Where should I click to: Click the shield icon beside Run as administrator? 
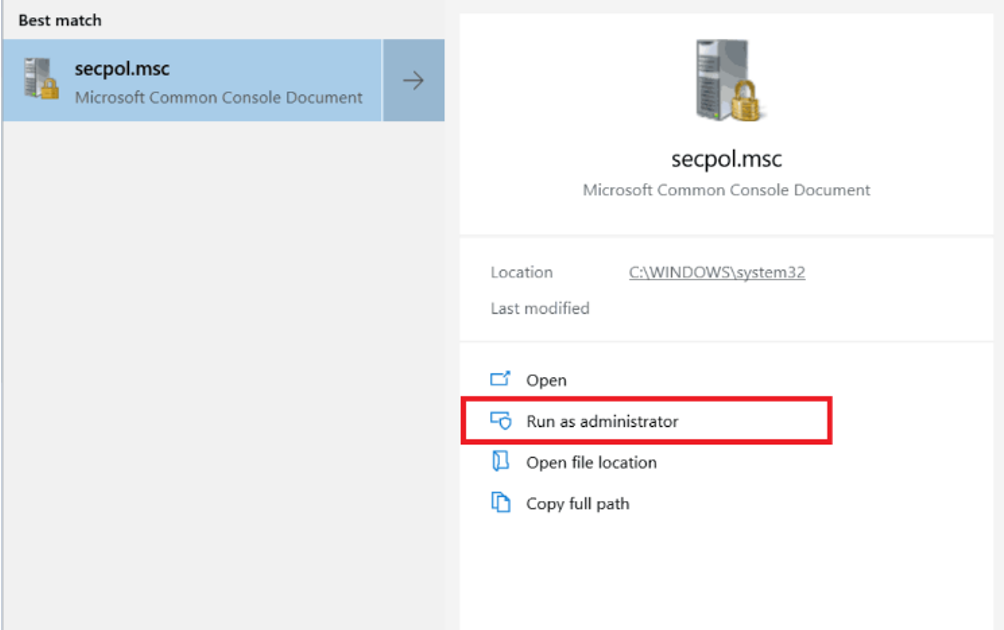pos(500,421)
